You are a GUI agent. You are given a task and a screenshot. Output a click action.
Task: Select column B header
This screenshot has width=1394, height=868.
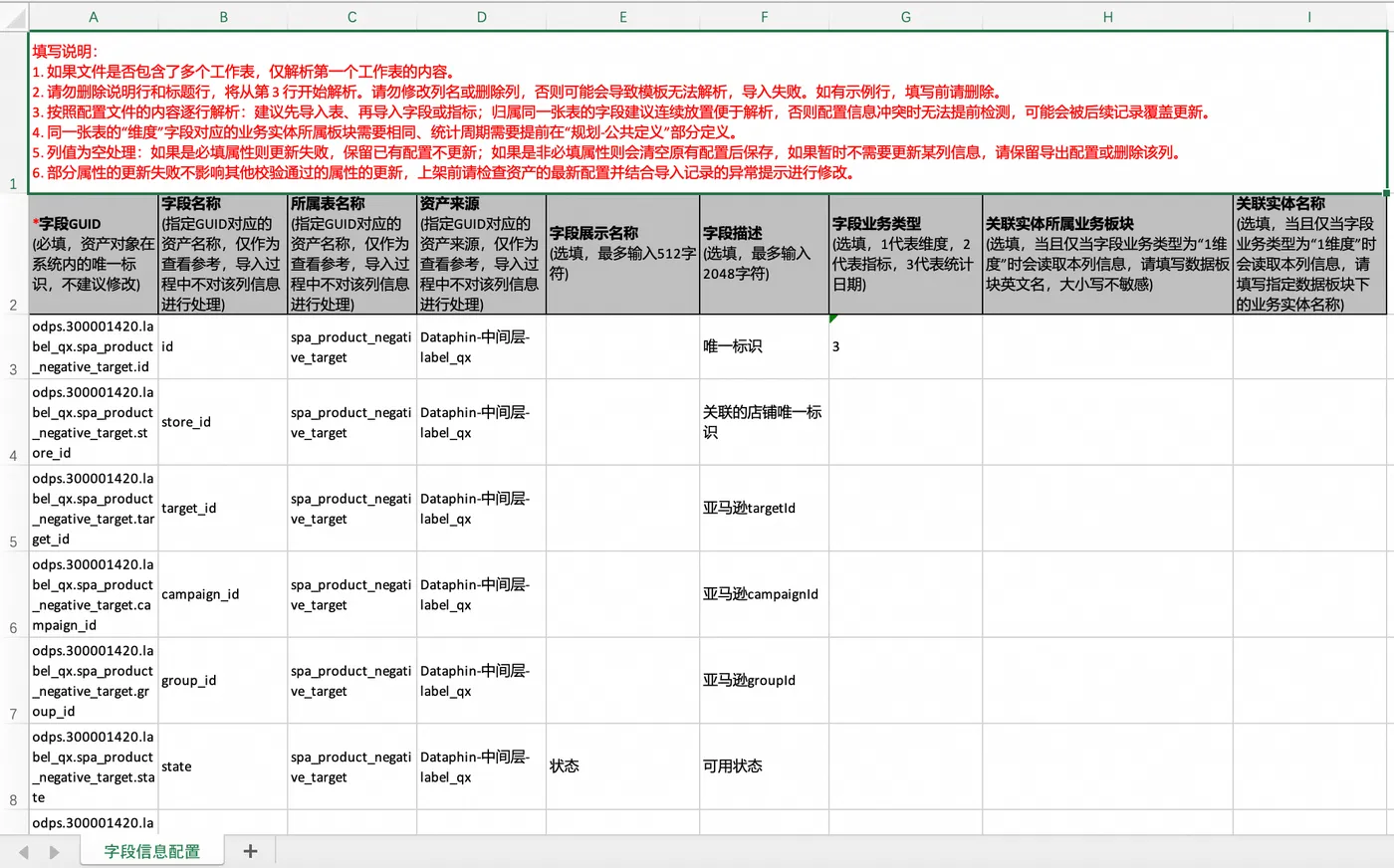[223, 17]
